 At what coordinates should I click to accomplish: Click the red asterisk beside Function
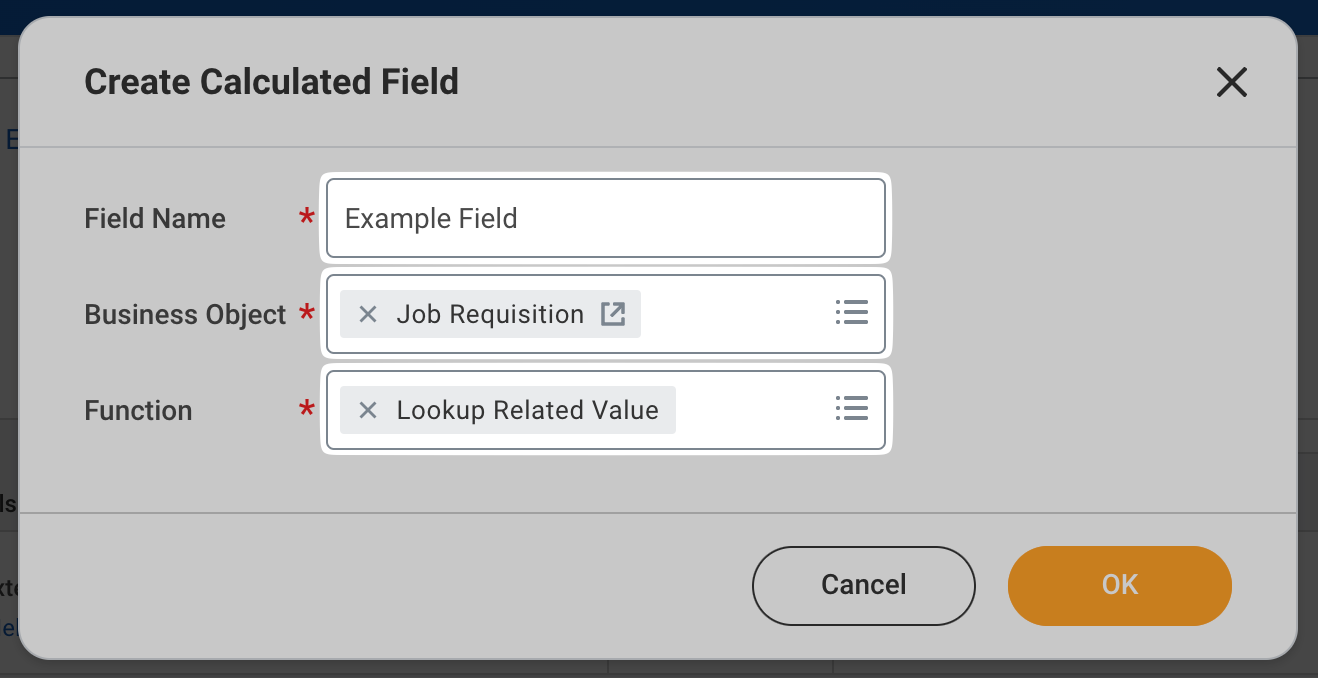tap(307, 409)
